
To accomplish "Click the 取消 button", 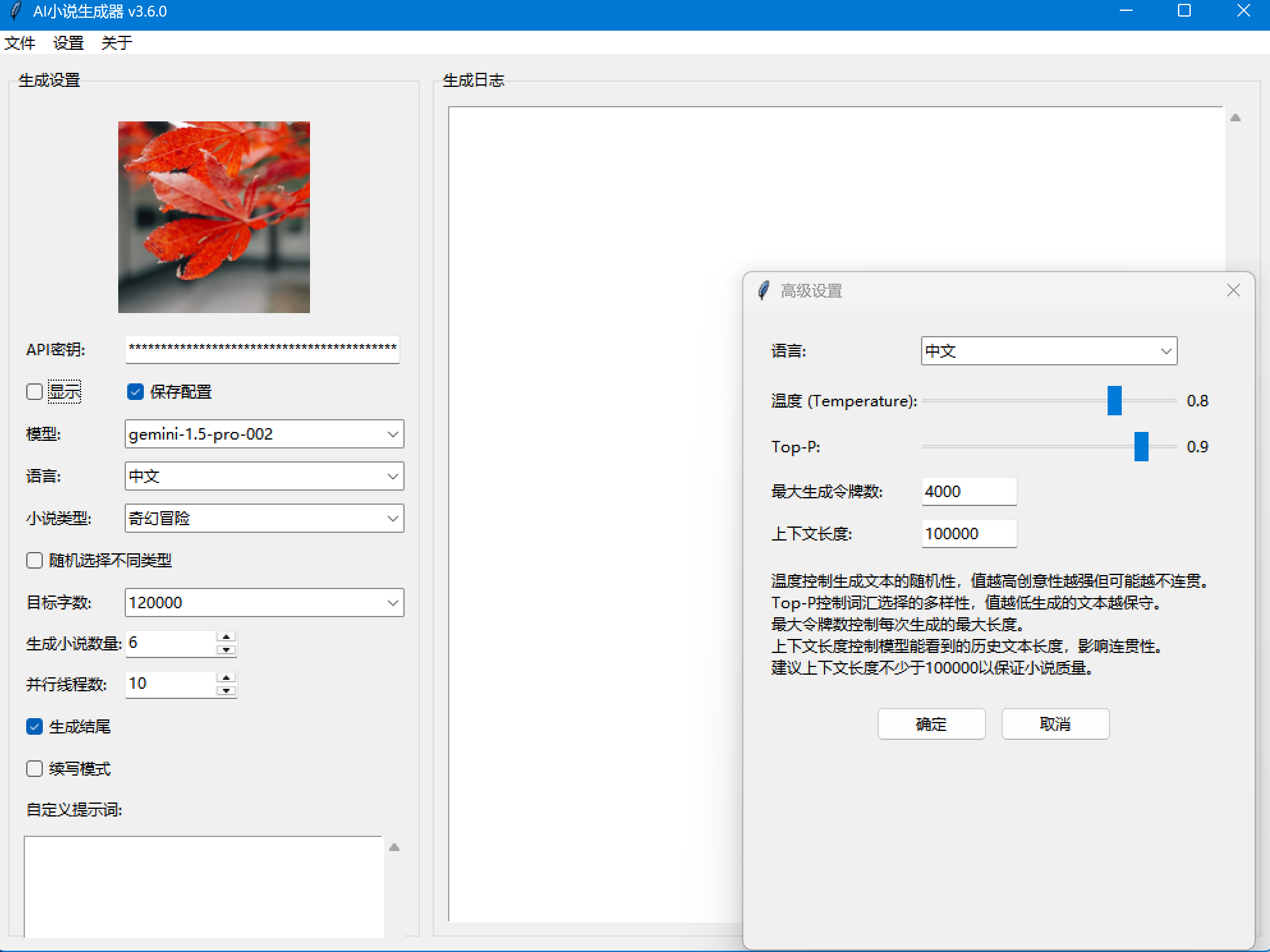I will tap(1055, 724).
